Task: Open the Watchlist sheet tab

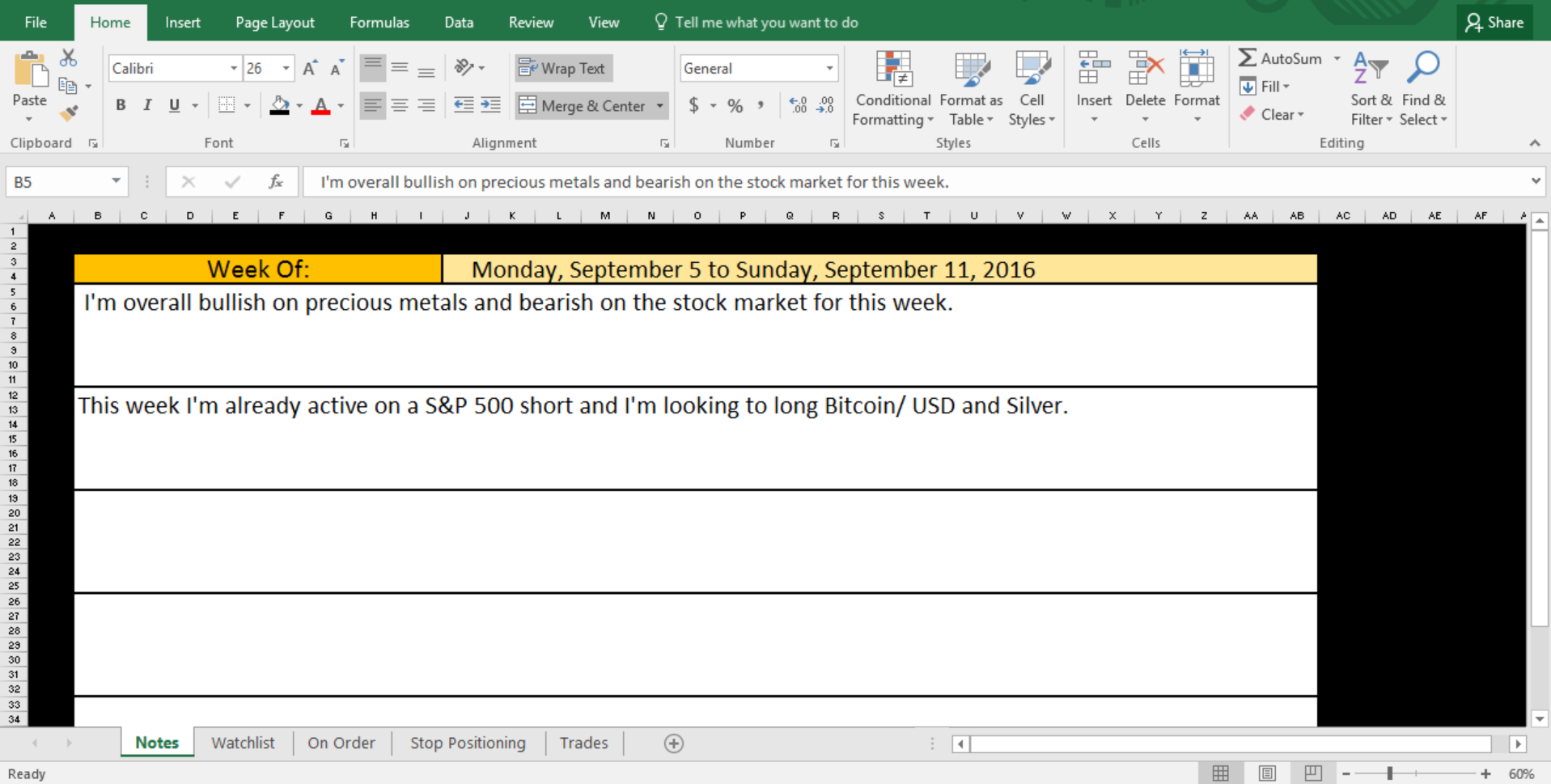Action: (243, 743)
